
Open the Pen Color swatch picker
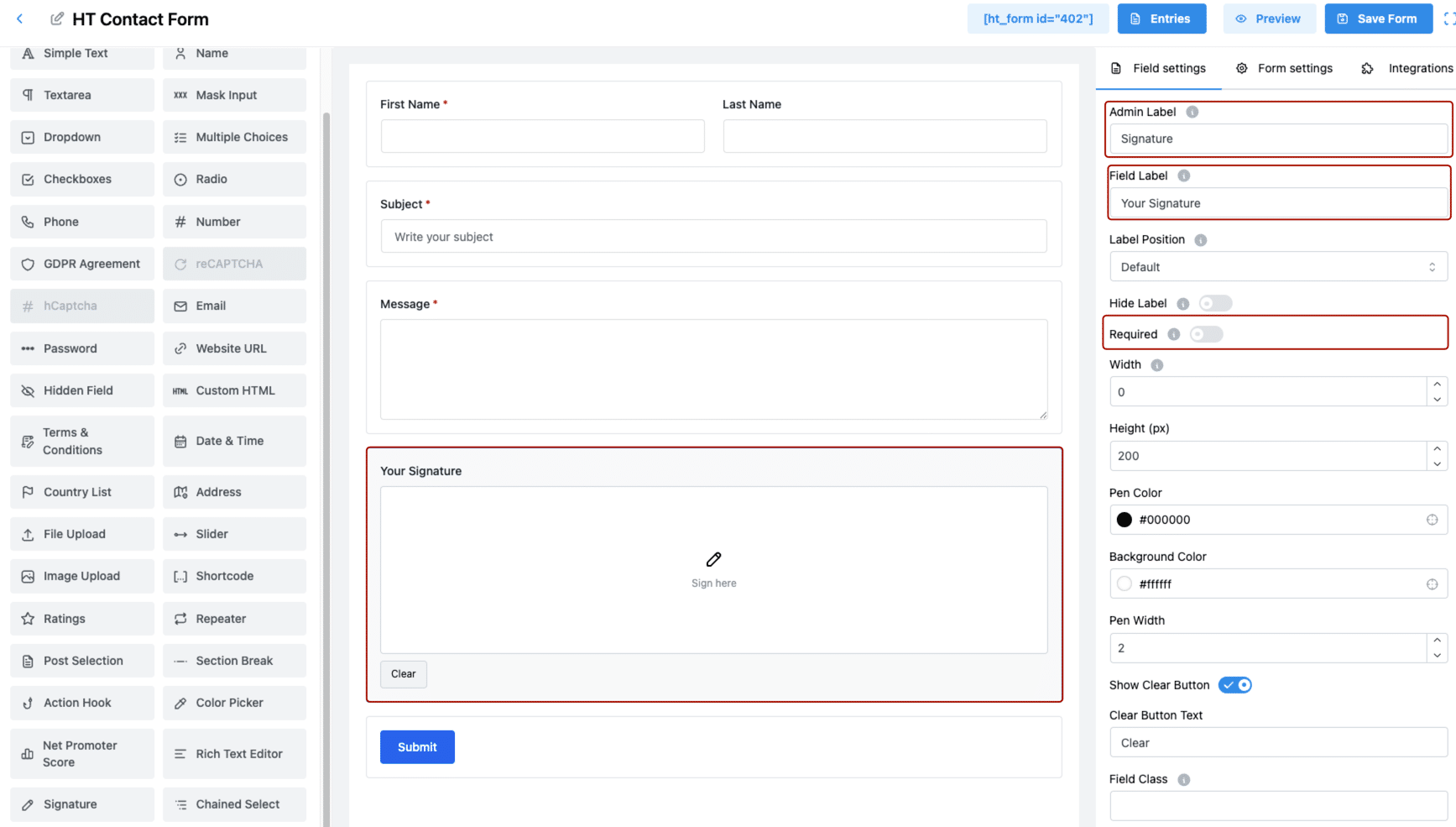[x=1124, y=519]
